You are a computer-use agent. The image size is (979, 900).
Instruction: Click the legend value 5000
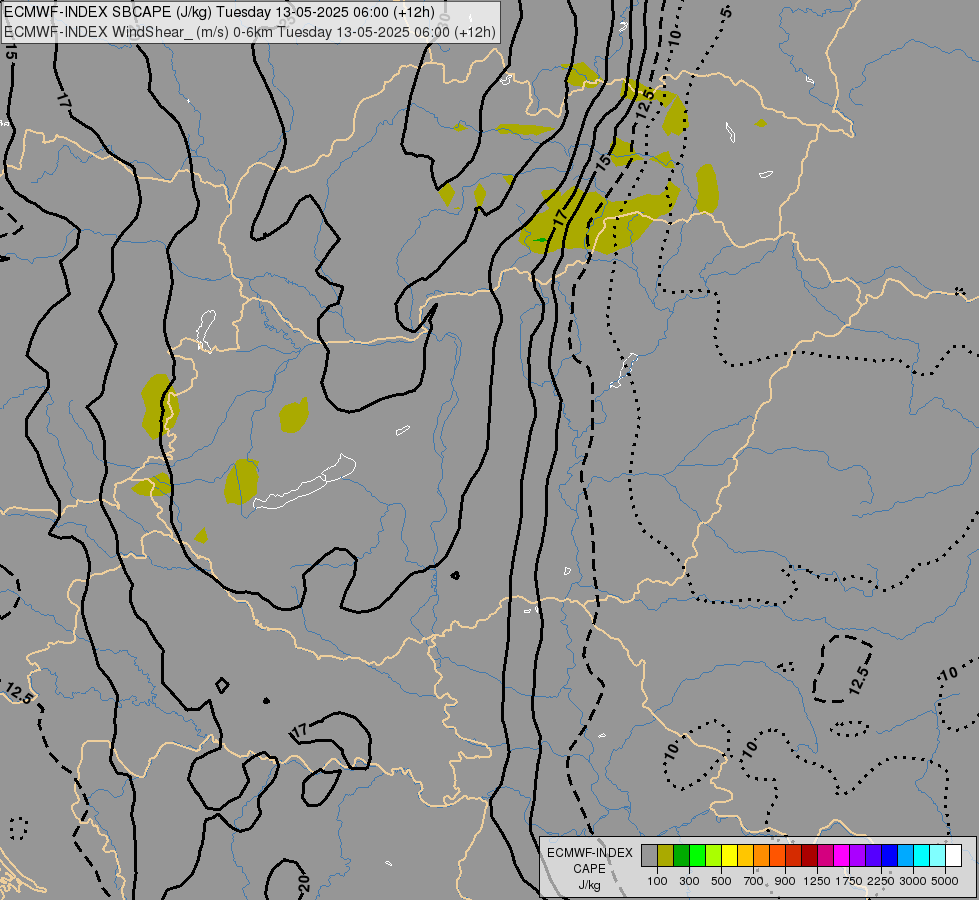pyautogui.click(x=945, y=881)
